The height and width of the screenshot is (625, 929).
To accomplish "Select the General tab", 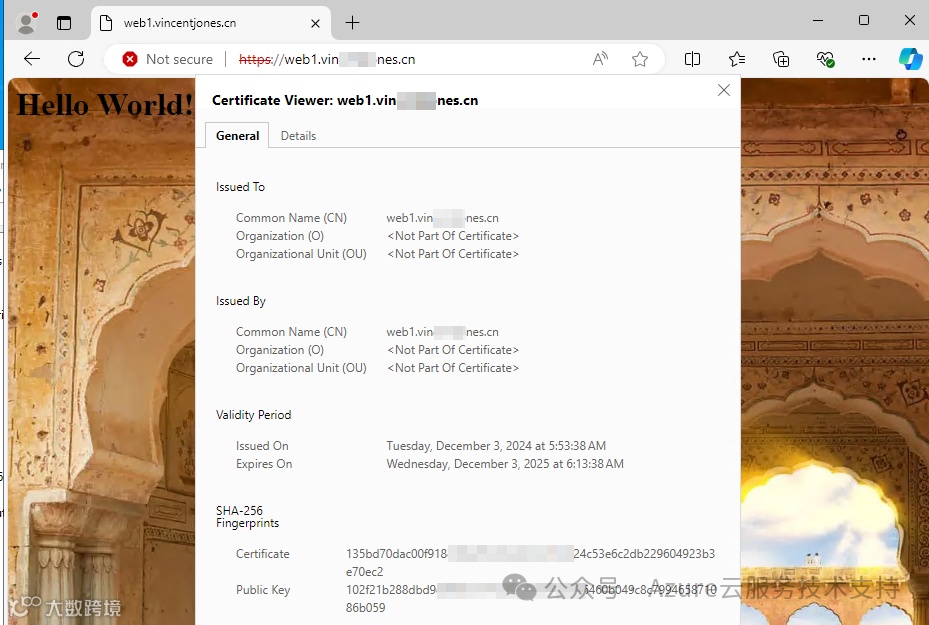I will point(237,136).
